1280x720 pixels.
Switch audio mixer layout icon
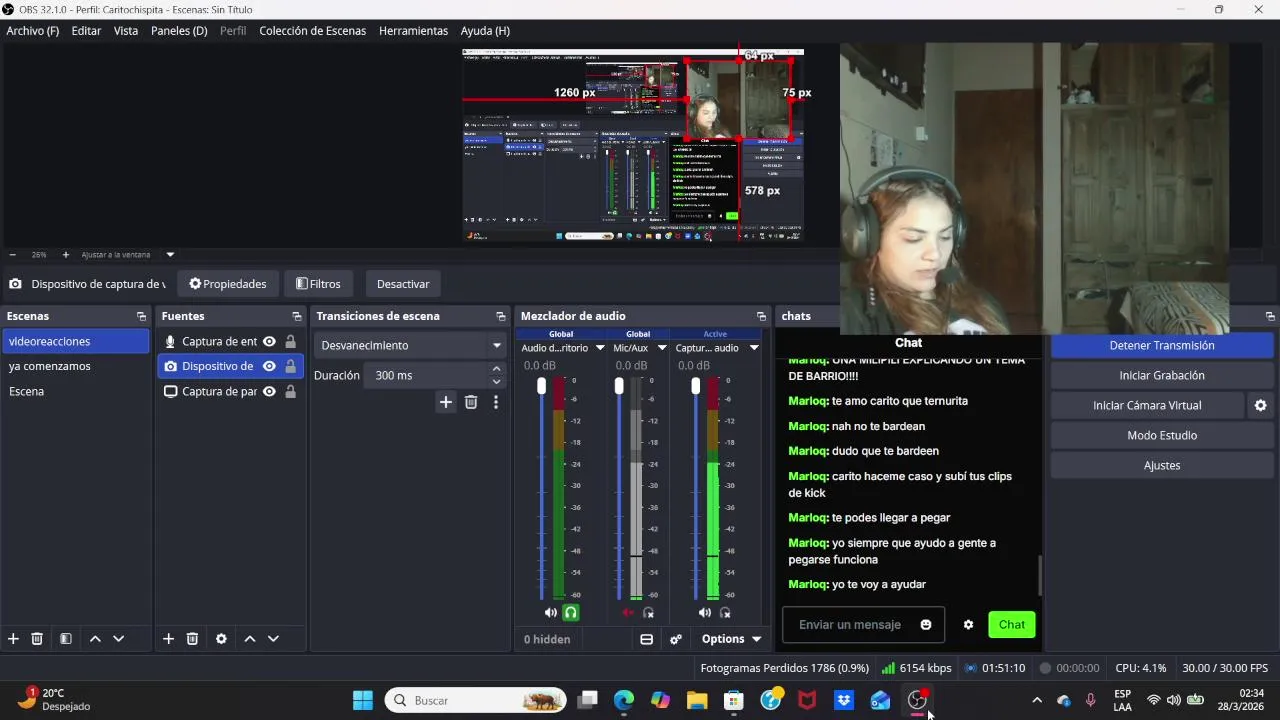(646, 639)
